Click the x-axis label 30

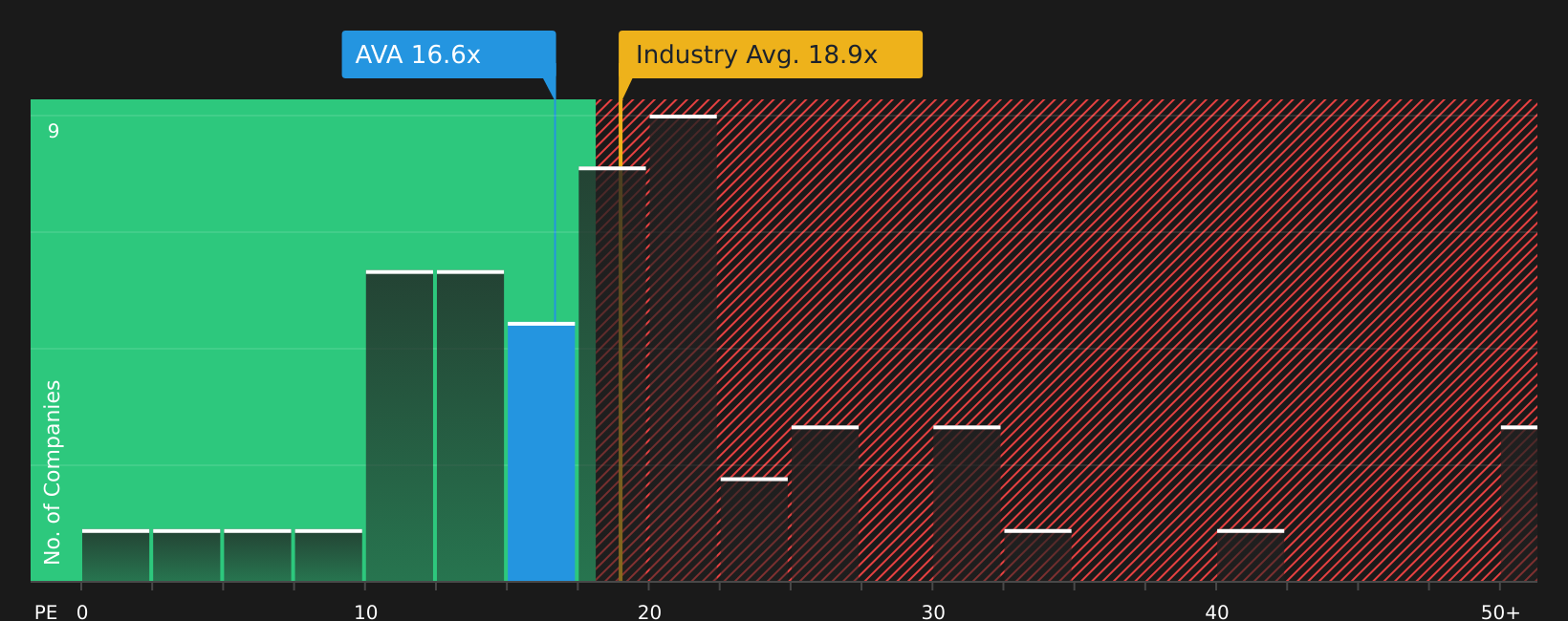tap(933, 612)
